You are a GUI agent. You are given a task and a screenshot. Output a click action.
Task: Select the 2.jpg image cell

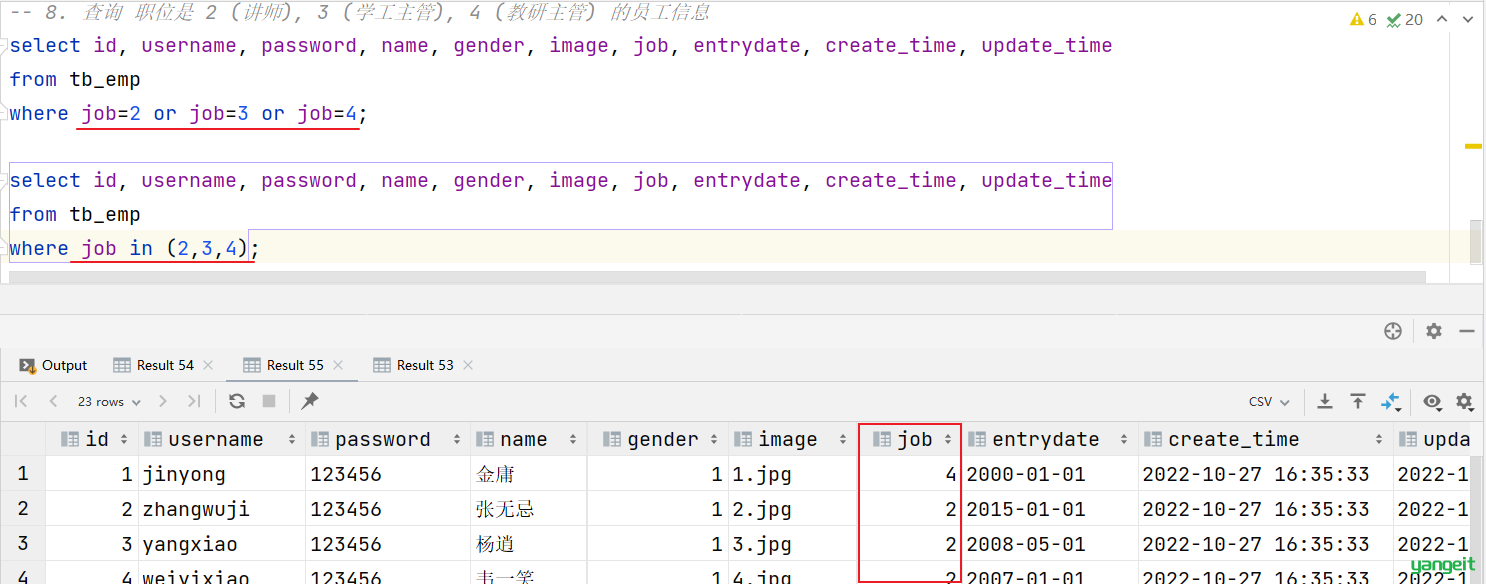[x=793, y=509]
